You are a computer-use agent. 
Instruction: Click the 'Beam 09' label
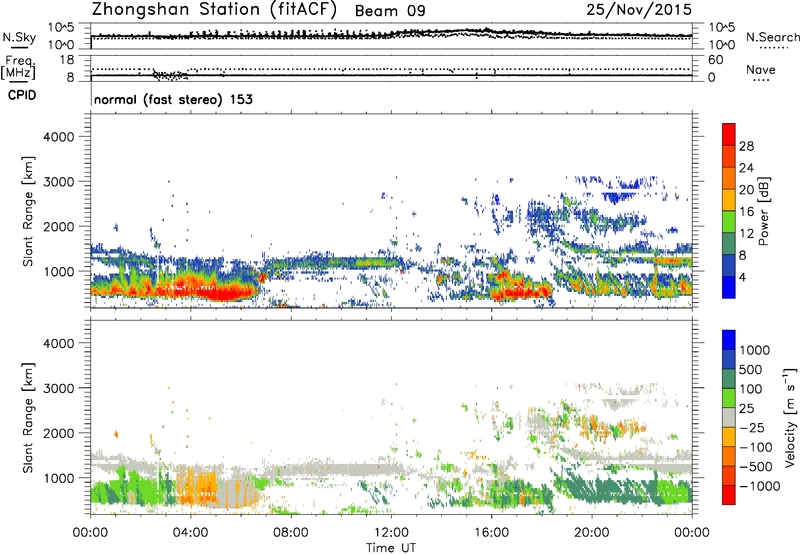tap(390, 11)
